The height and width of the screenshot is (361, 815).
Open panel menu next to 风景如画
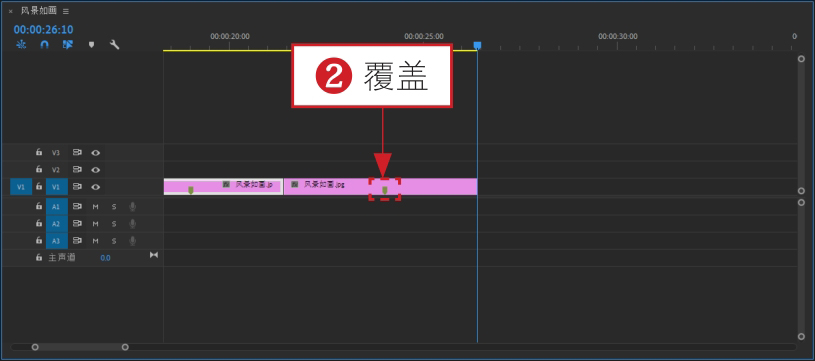66,11
